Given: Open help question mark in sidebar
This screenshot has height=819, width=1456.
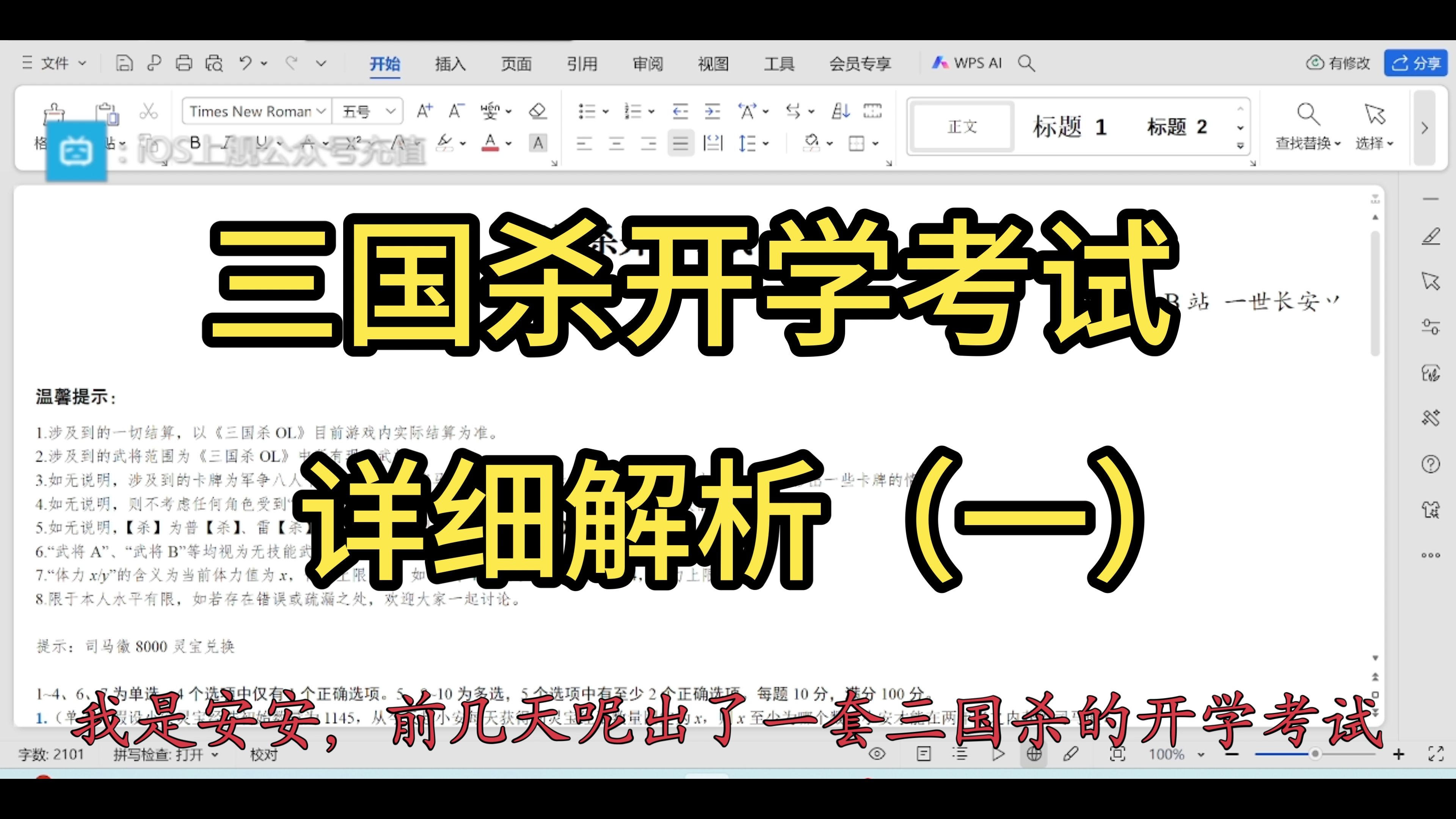Looking at the screenshot, I should tap(1431, 464).
